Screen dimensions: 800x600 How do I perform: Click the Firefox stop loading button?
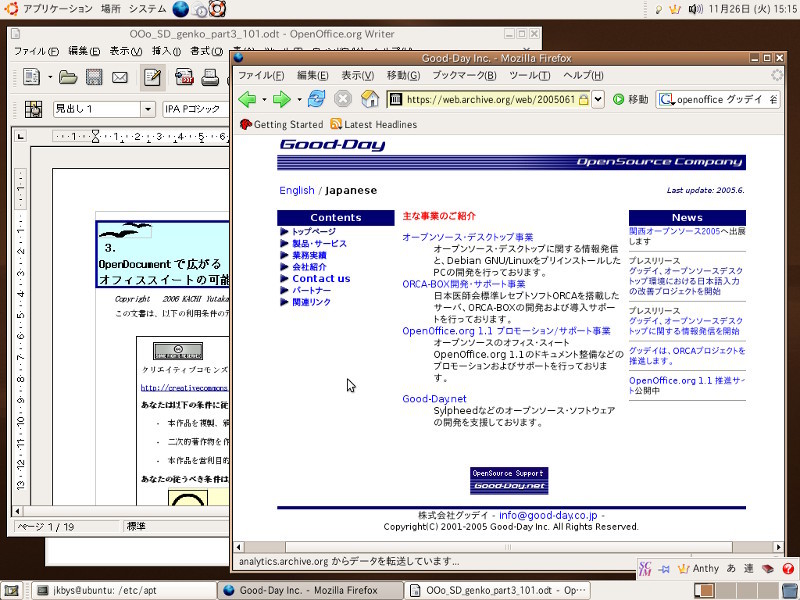pyautogui.click(x=343, y=99)
